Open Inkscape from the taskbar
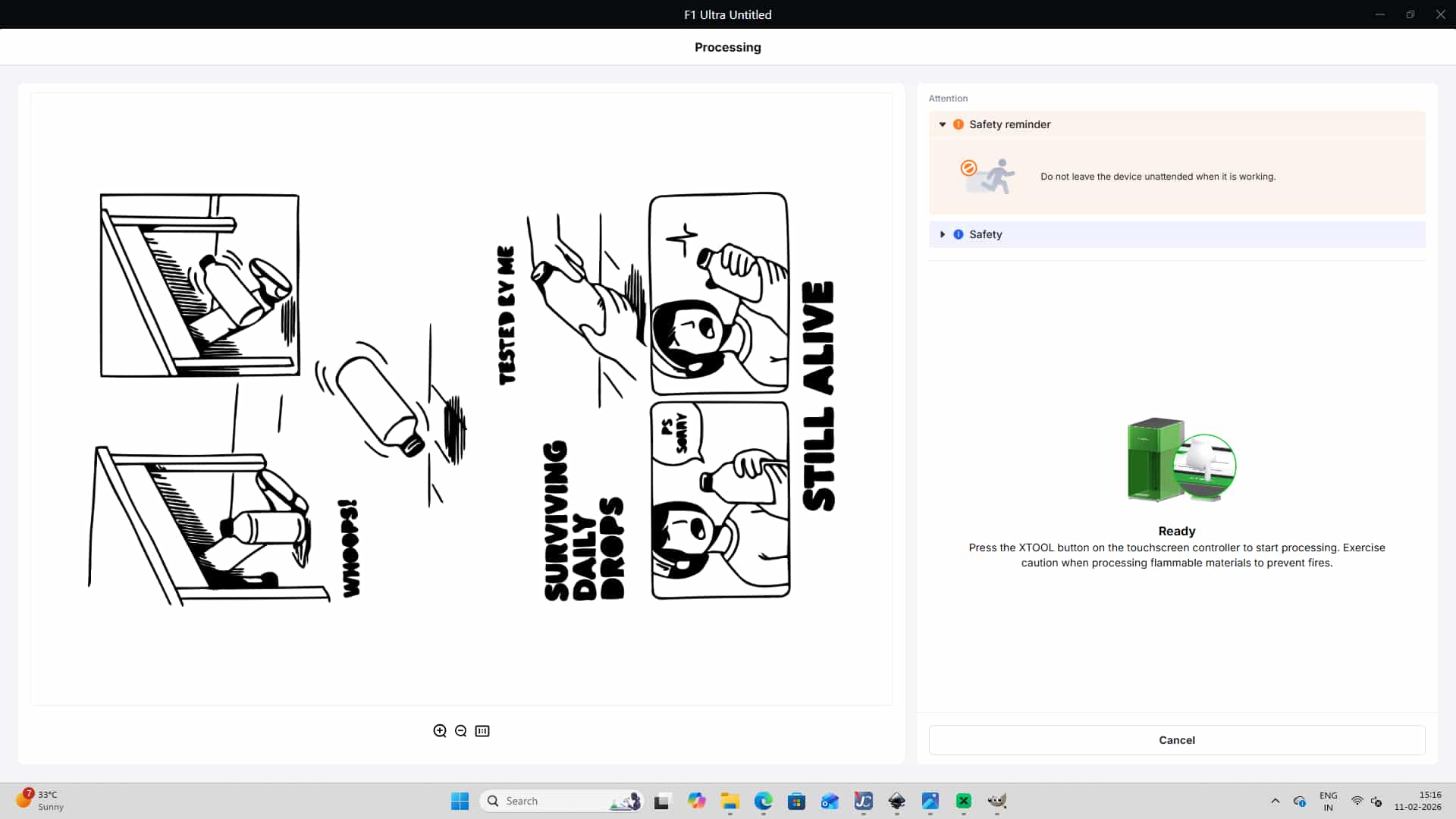 tap(897, 801)
